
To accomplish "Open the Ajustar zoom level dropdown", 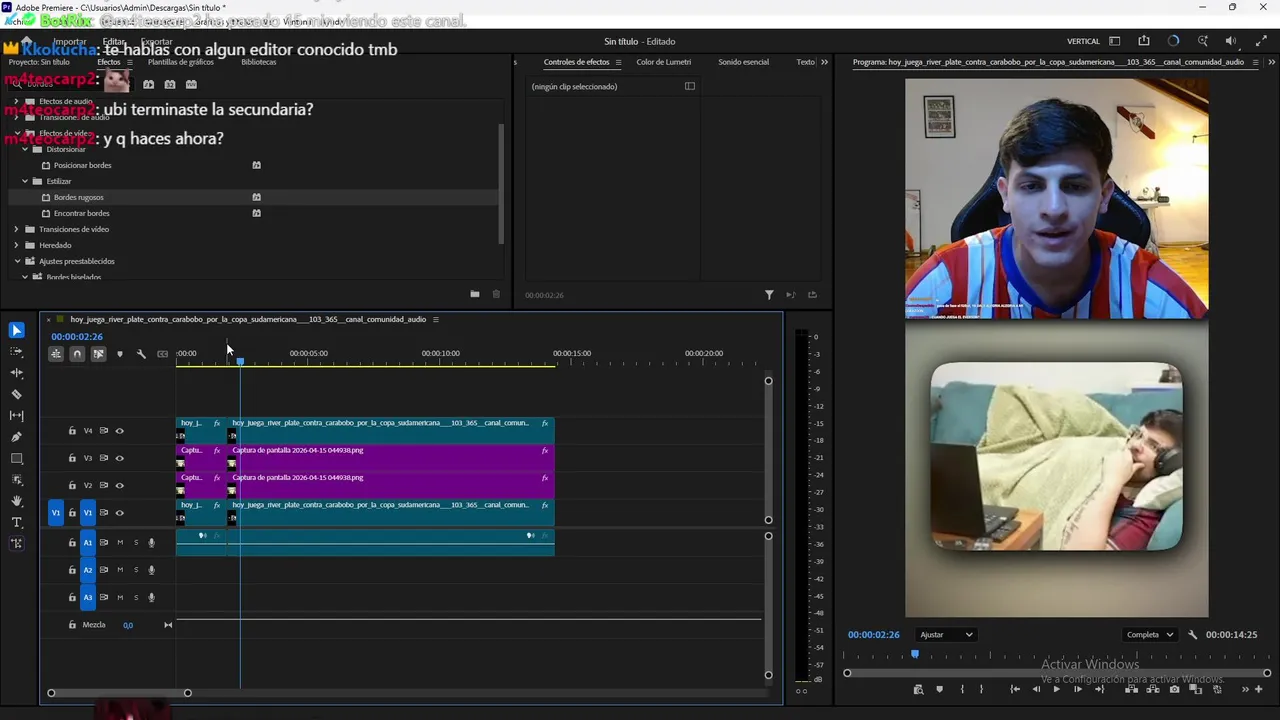I will coord(945,635).
